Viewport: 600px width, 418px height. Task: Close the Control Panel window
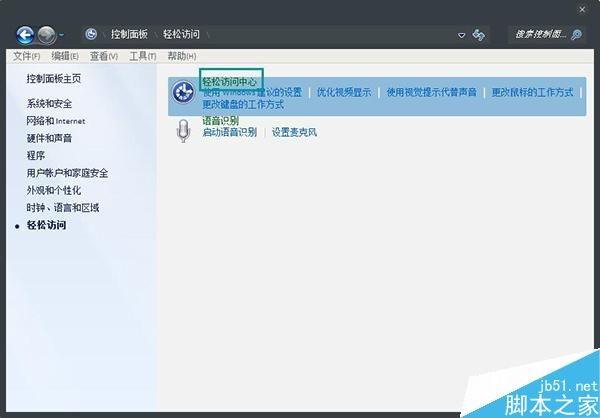point(583,9)
